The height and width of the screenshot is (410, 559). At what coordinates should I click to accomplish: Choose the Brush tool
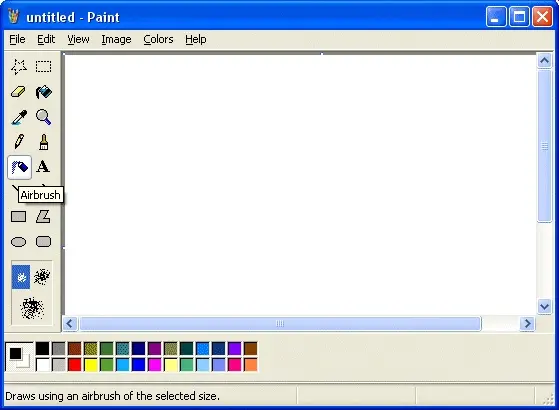(x=43, y=142)
